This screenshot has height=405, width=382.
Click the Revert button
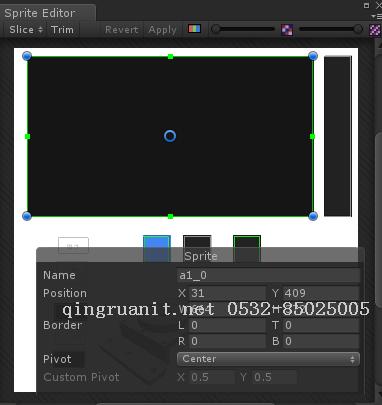[x=122, y=30]
